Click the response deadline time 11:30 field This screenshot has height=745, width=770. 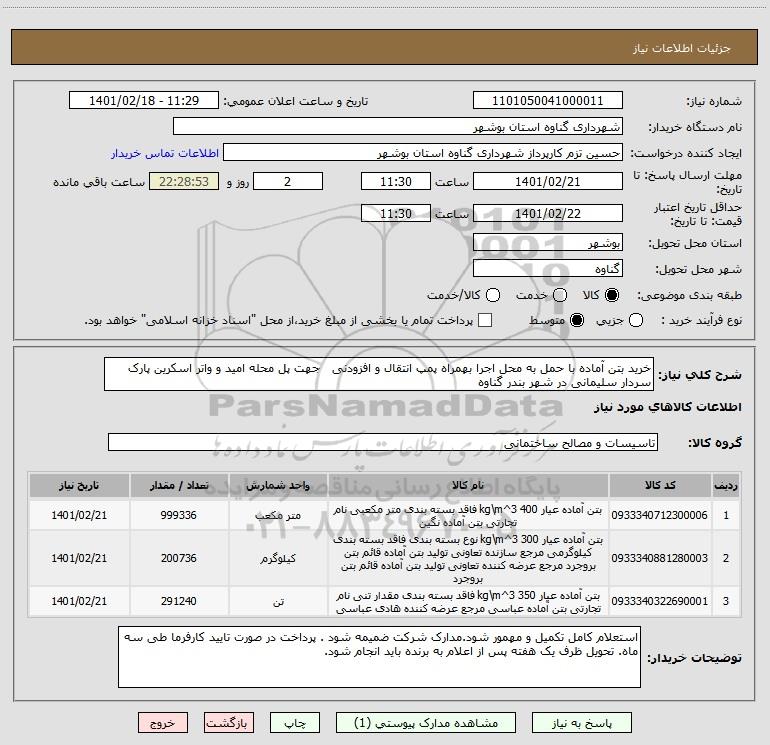tap(396, 181)
